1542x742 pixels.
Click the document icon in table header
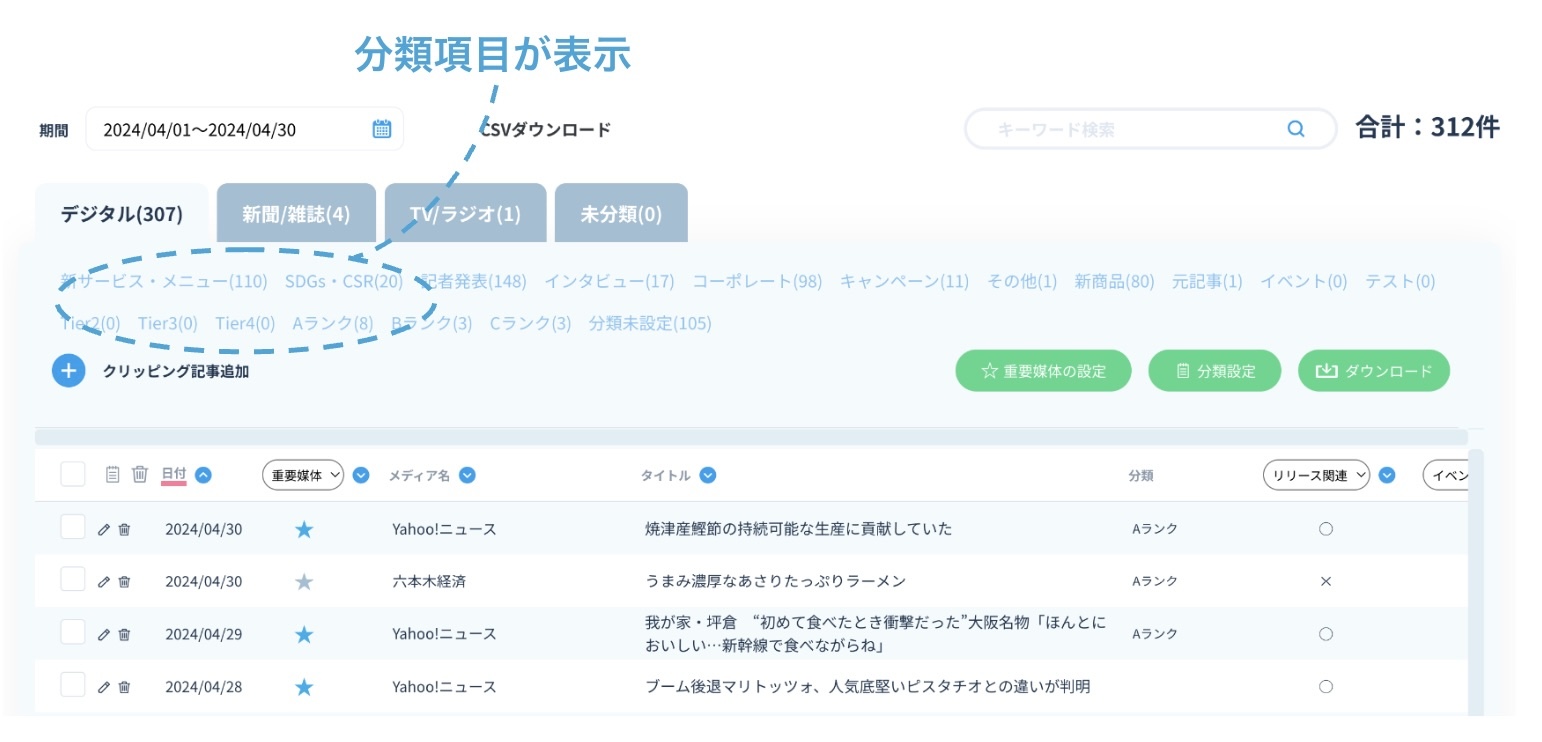coord(113,475)
